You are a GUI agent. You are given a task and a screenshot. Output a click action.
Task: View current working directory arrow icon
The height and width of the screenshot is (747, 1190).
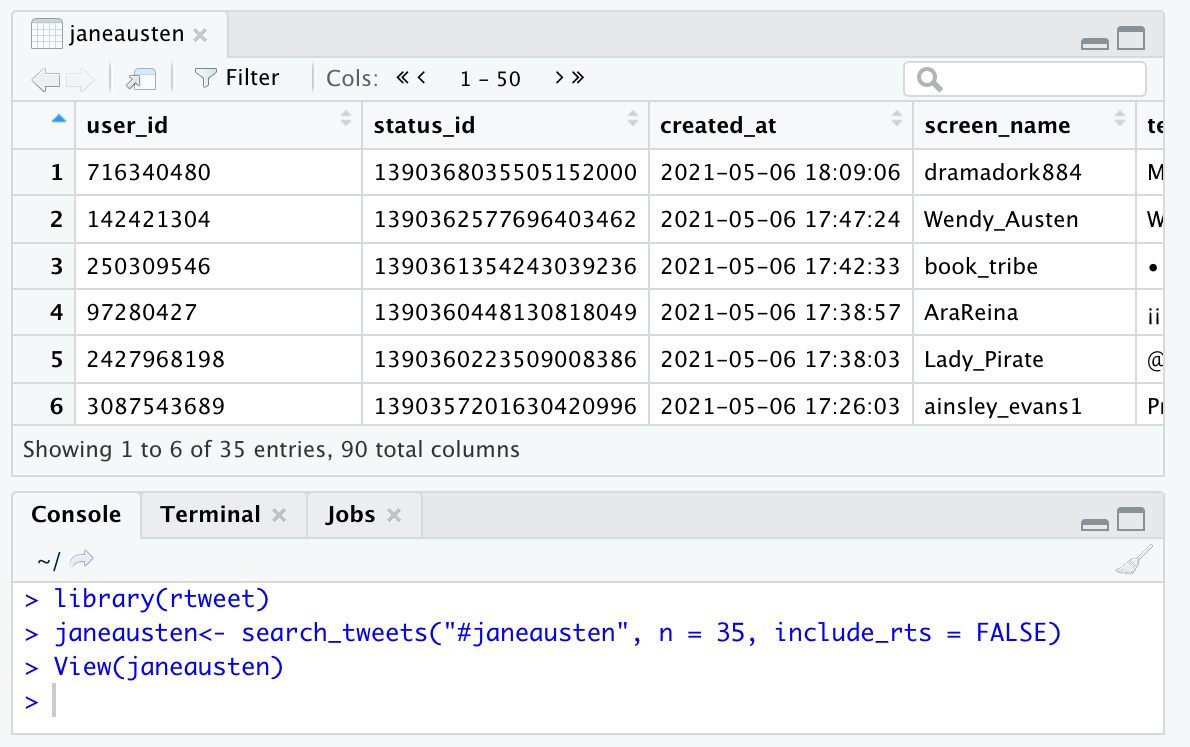click(81, 559)
